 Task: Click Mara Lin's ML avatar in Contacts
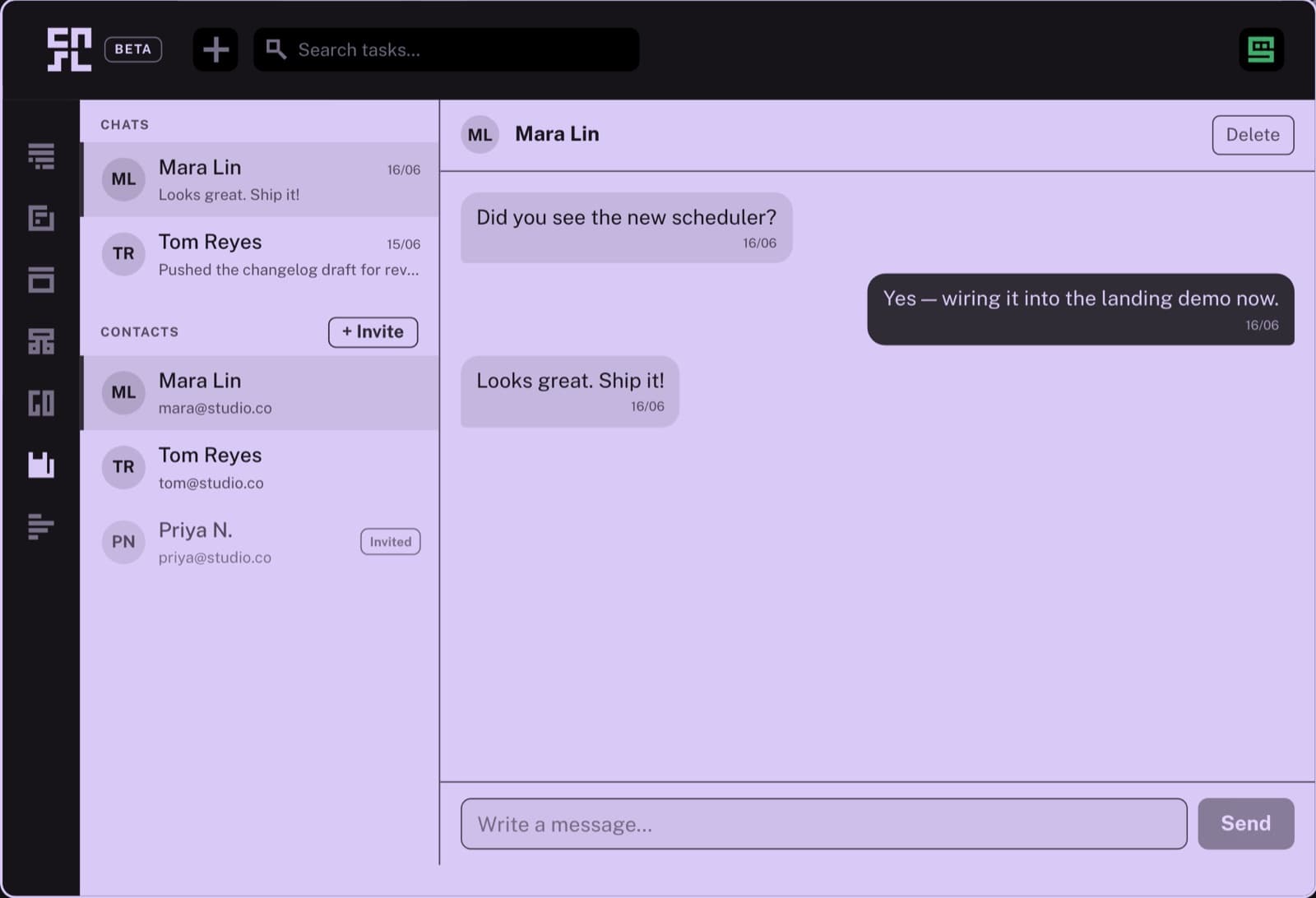click(x=123, y=392)
